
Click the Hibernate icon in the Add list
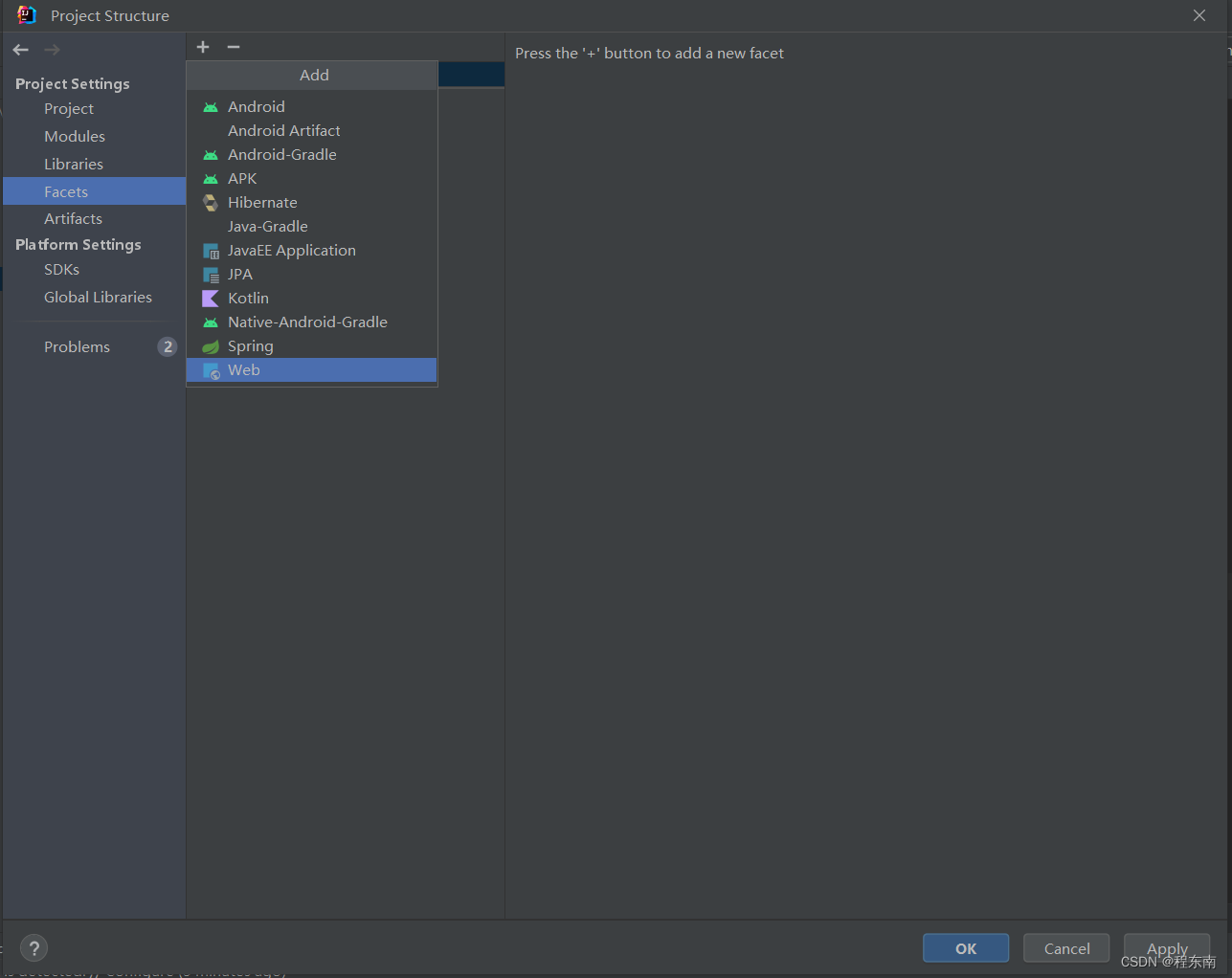pos(211,203)
